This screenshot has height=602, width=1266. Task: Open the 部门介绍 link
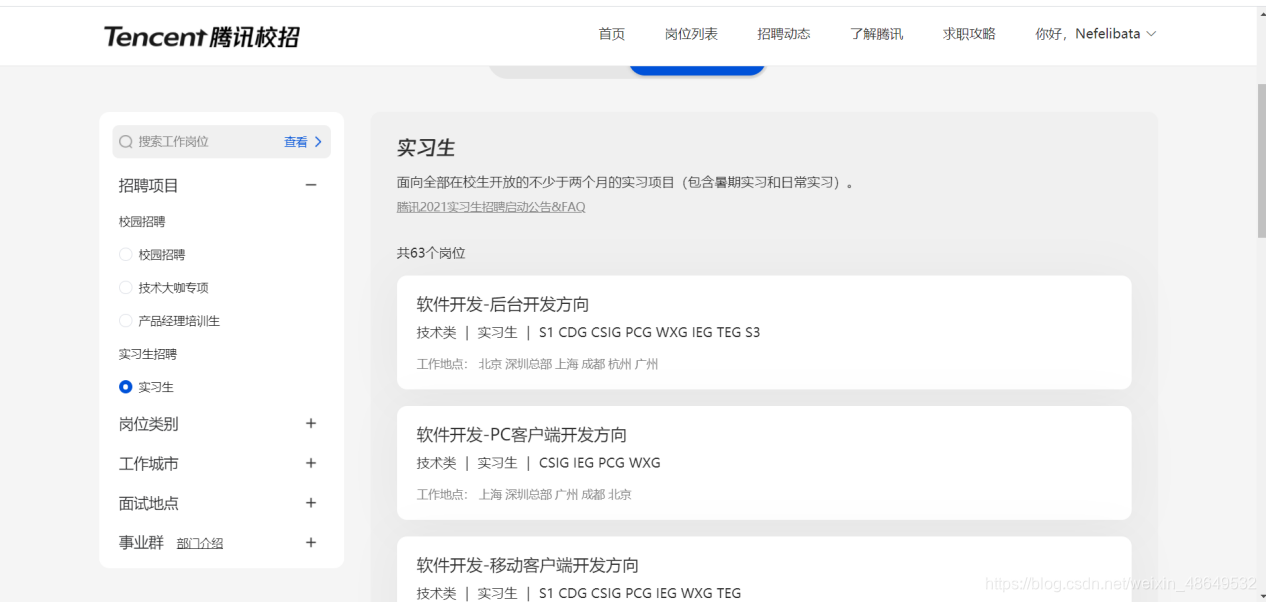(200, 544)
